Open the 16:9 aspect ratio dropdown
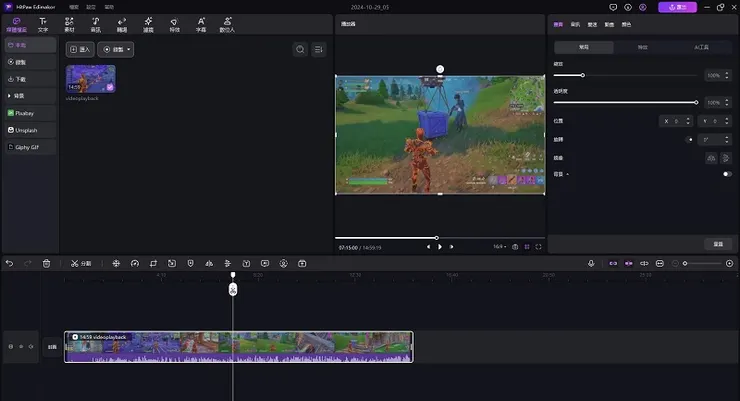The image size is (740, 401). point(498,246)
